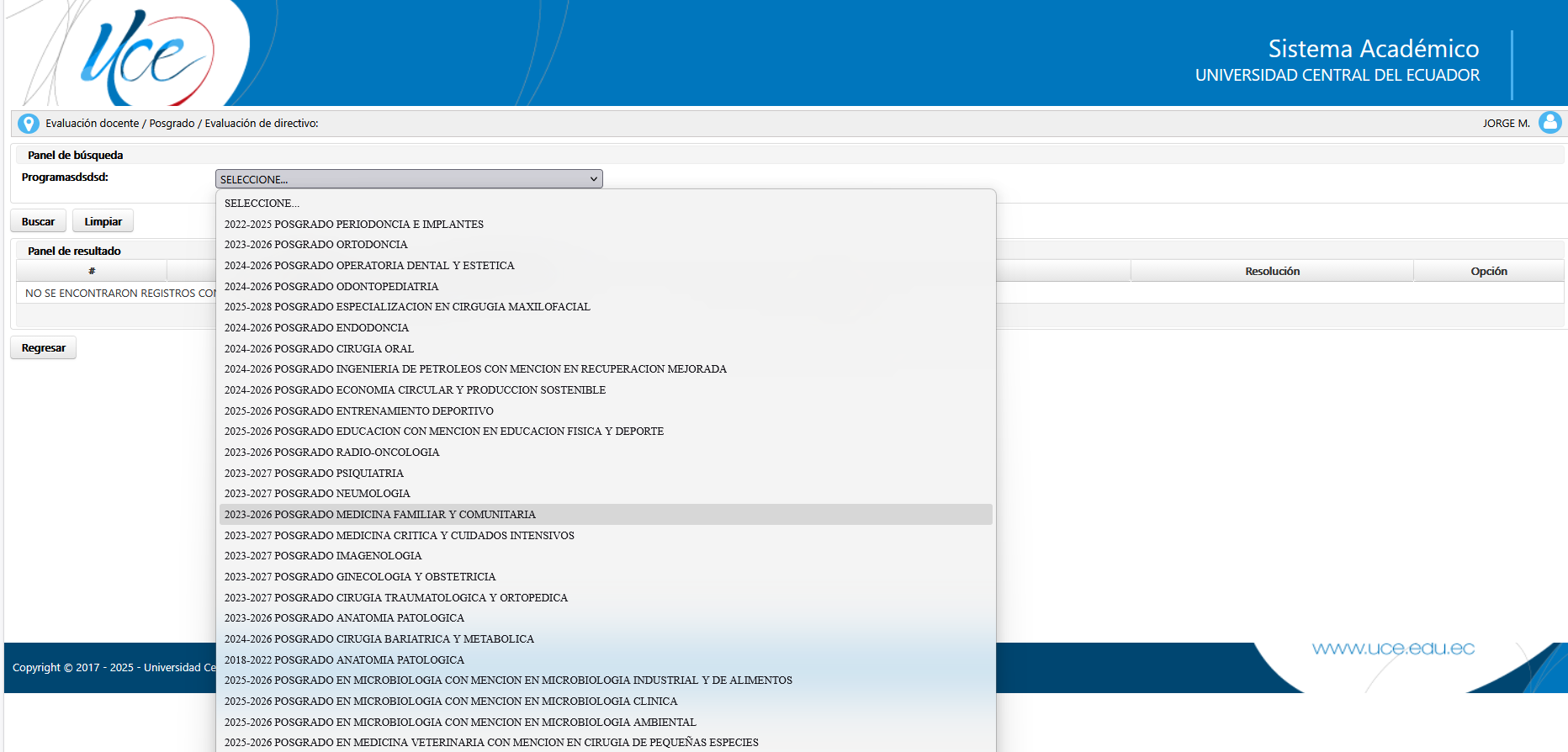This screenshot has height=752, width=1568.
Task: Pick 2024-2026 Posgrado Endodoncia from list
Action: 316,328
